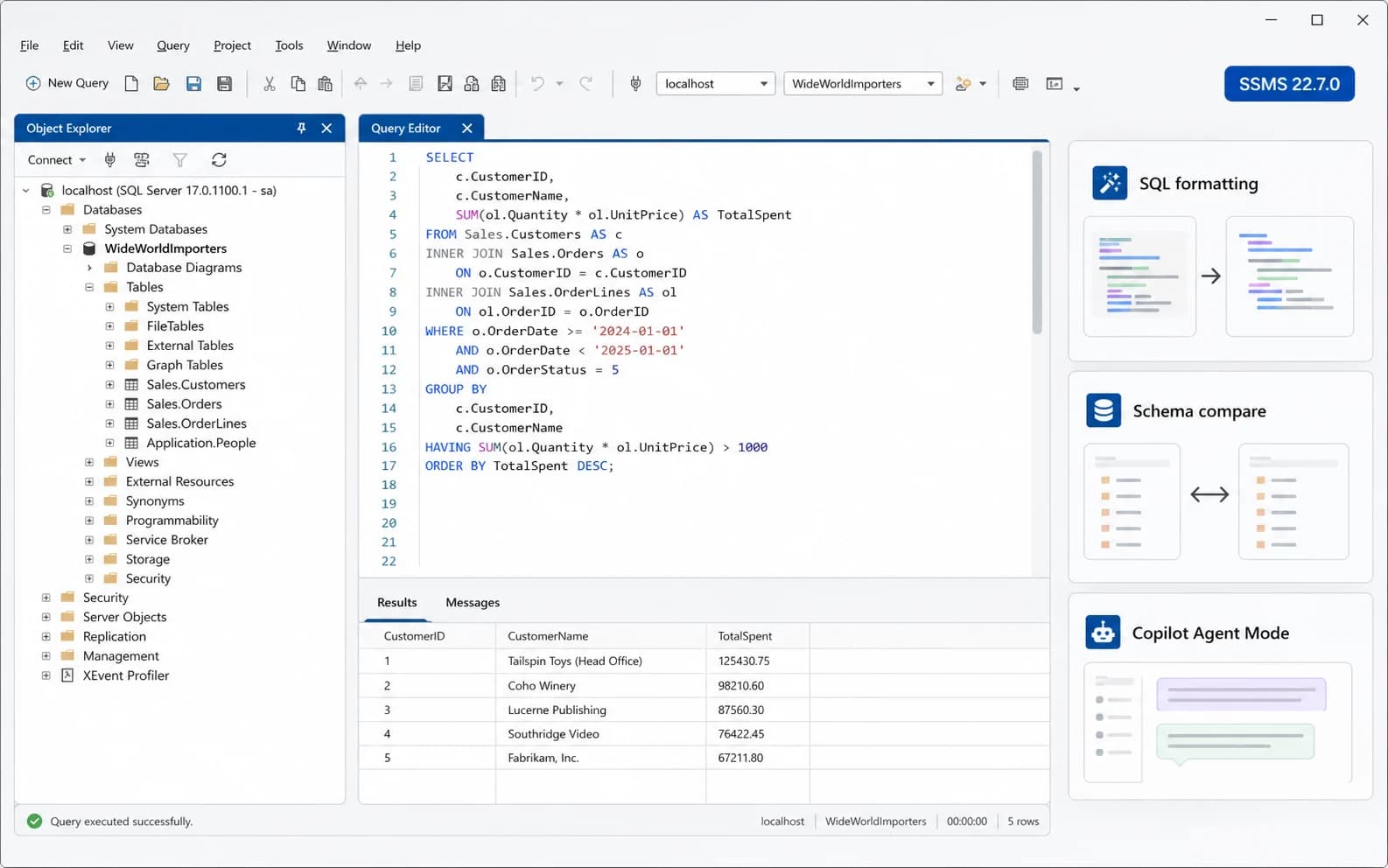Pin the Object Explorer panel
This screenshot has height=868, width=1388.
pos(301,128)
